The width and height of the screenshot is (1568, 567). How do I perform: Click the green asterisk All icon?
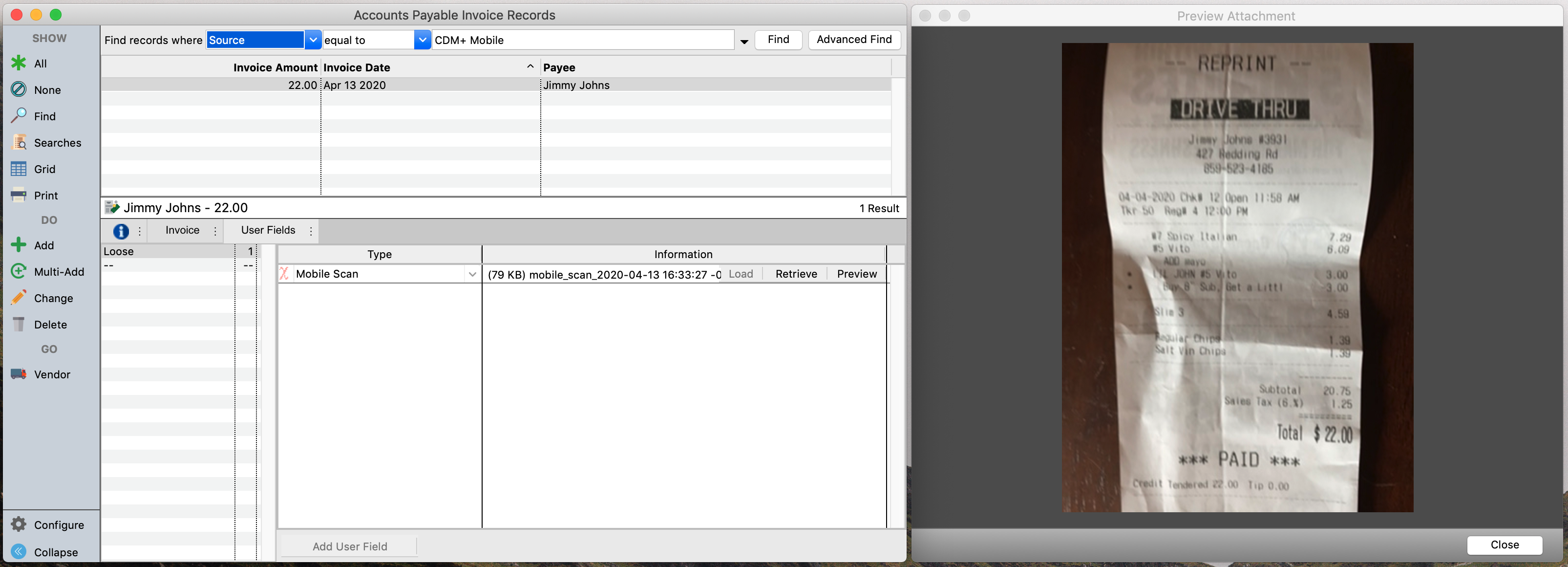[19, 64]
